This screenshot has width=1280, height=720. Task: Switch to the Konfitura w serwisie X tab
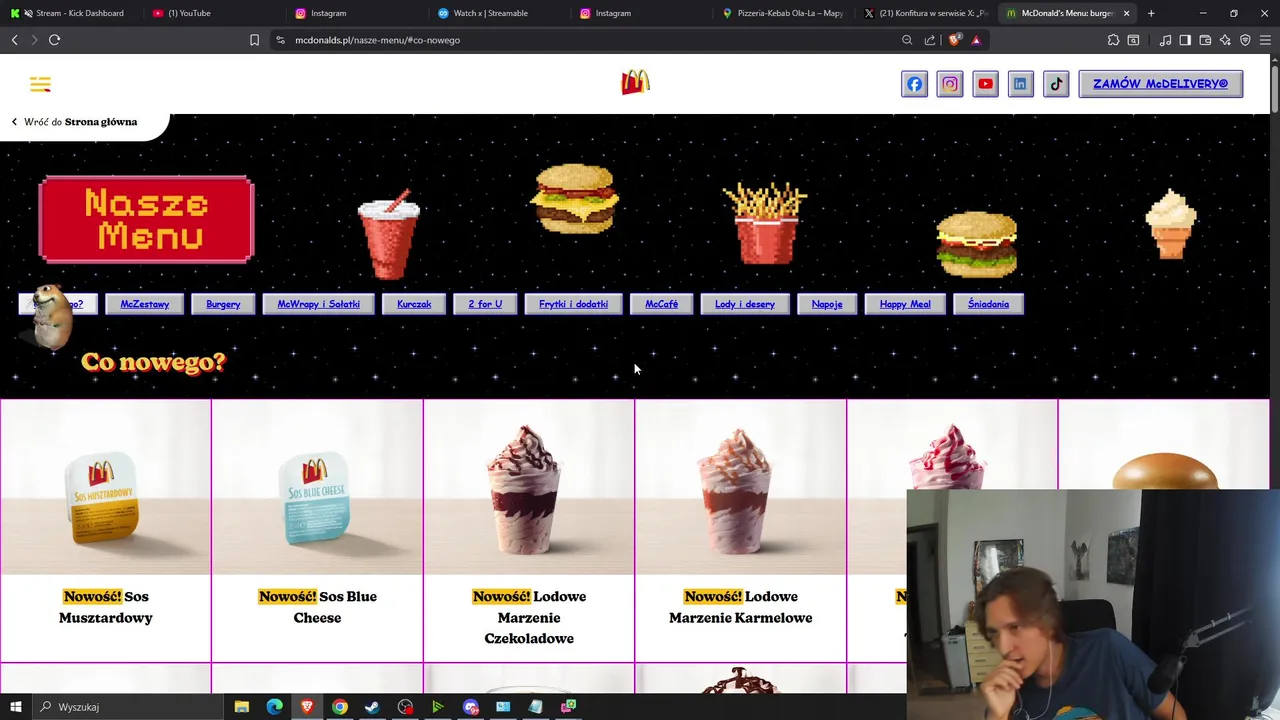(x=926, y=13)
